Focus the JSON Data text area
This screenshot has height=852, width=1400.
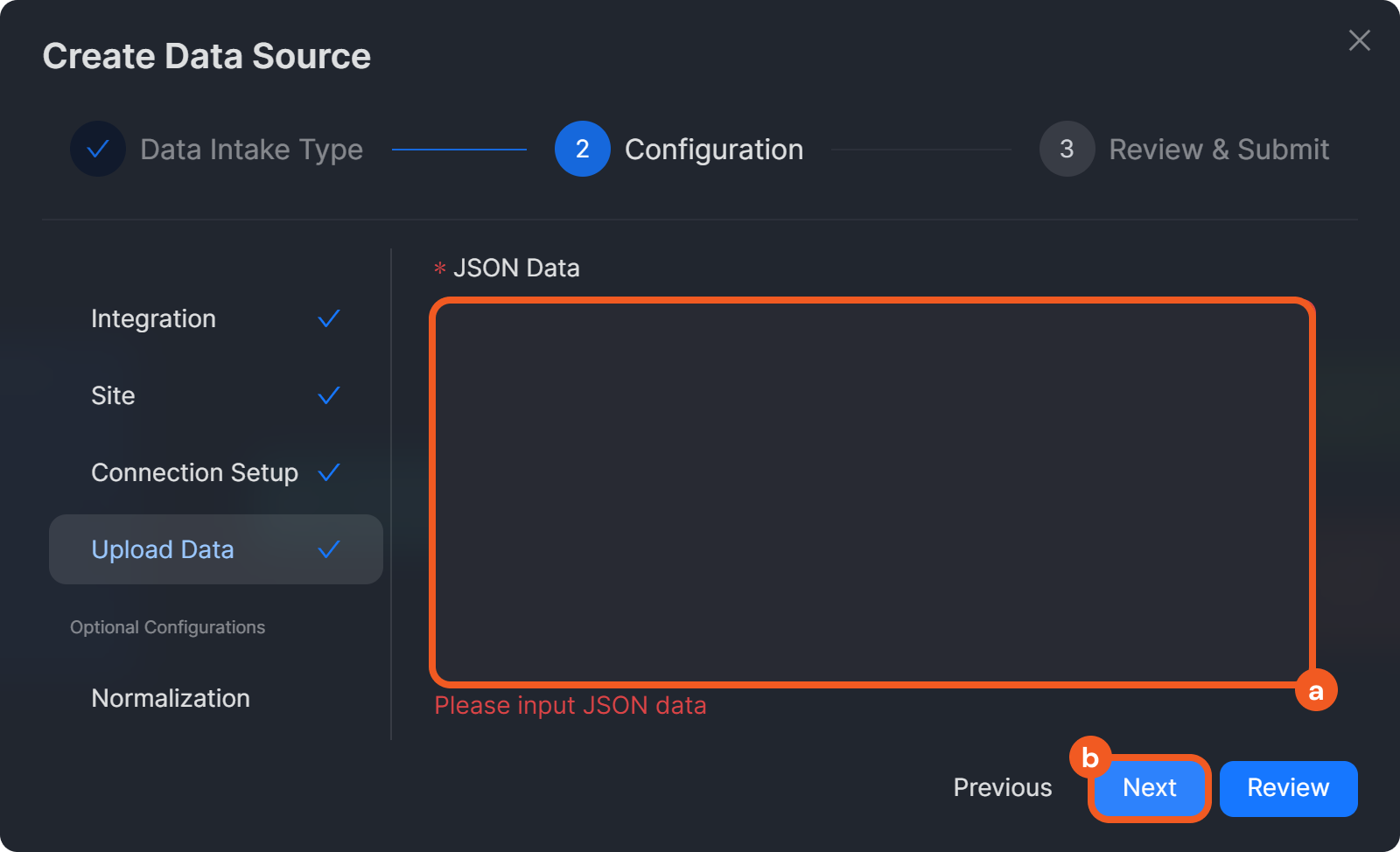(871, 492)
